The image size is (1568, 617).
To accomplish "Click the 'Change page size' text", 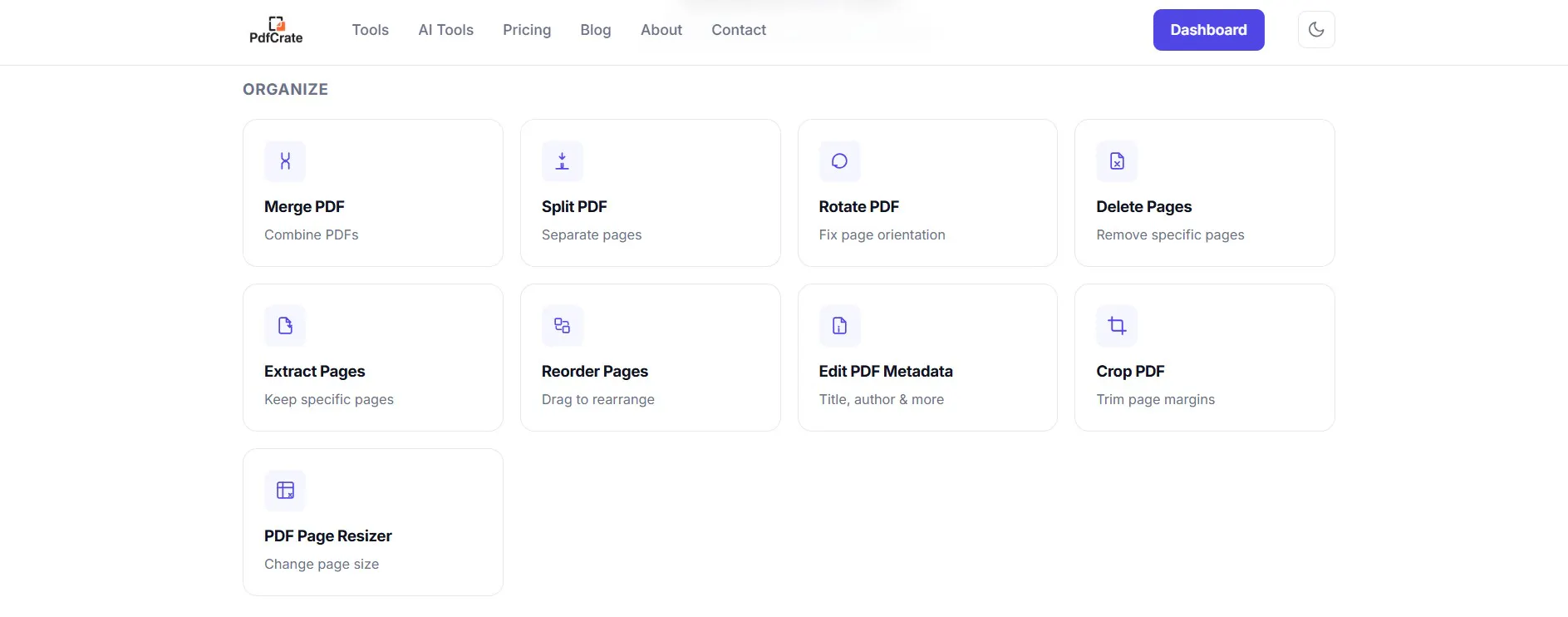I will [321, 565].
